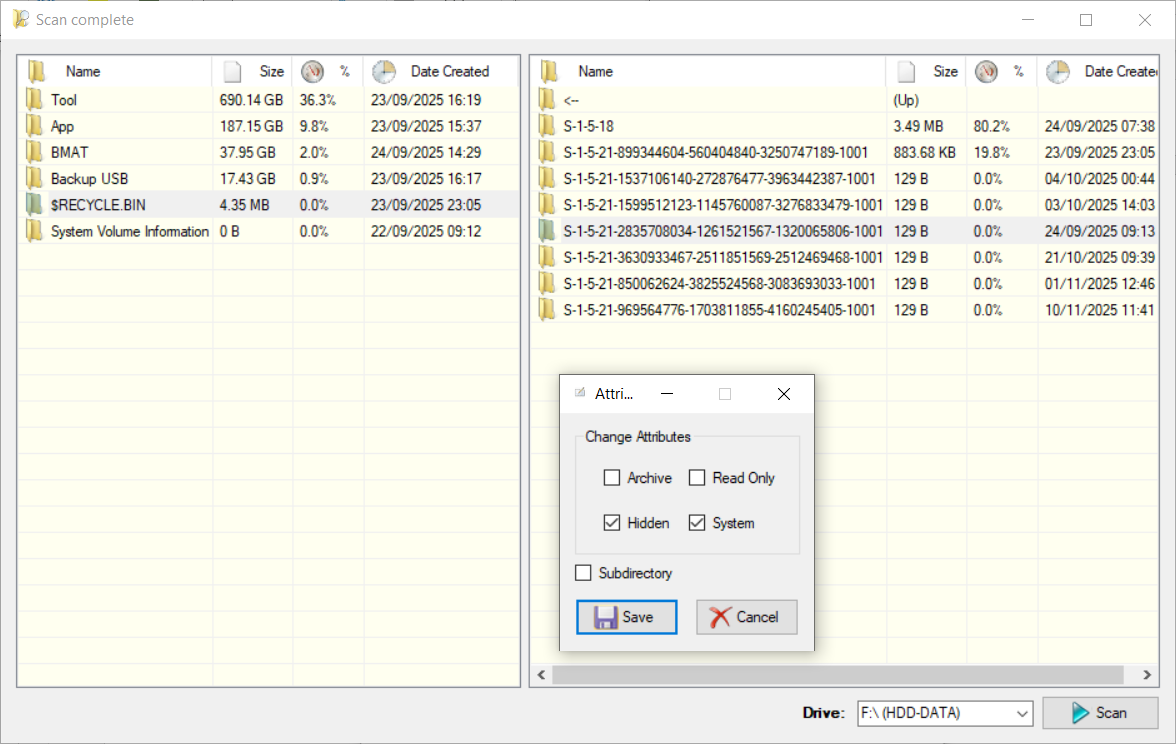Sort right pane by Name column header

coord(595,72)
